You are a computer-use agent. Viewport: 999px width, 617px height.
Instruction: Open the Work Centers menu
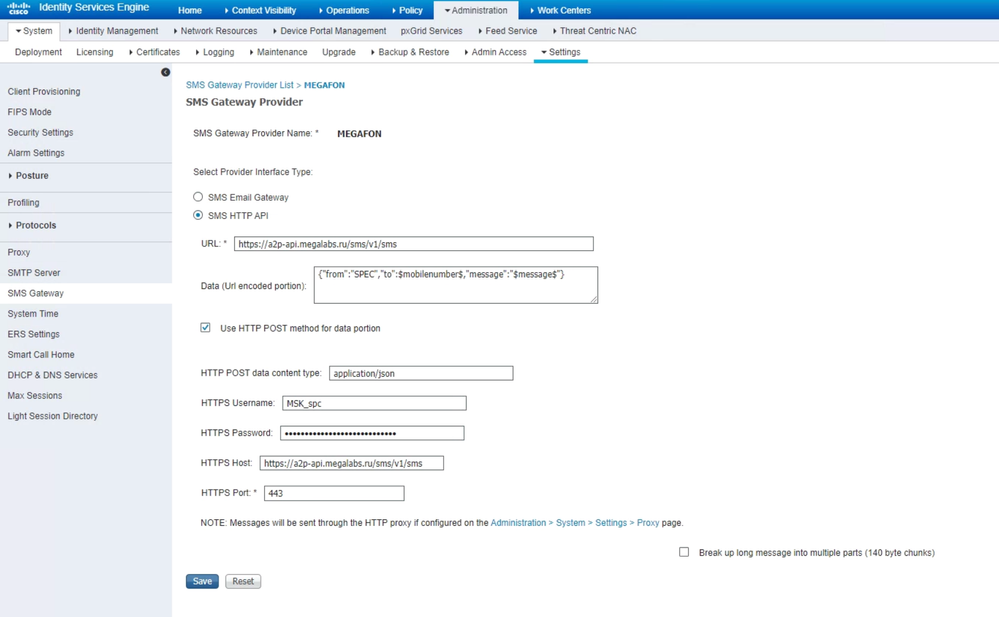[x=561, y=10]
